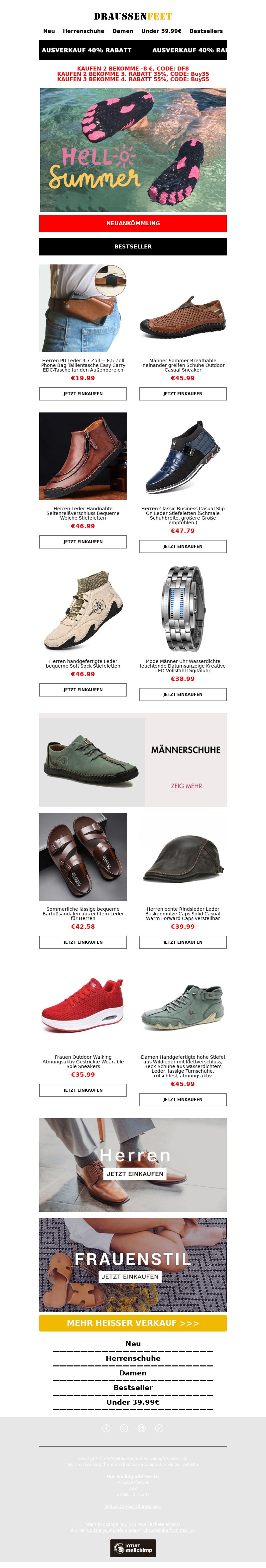Click the Intuit Mailchimp logo badge
The width and height of the screenshot is (266, 1568).
(x=133, y=1548)
